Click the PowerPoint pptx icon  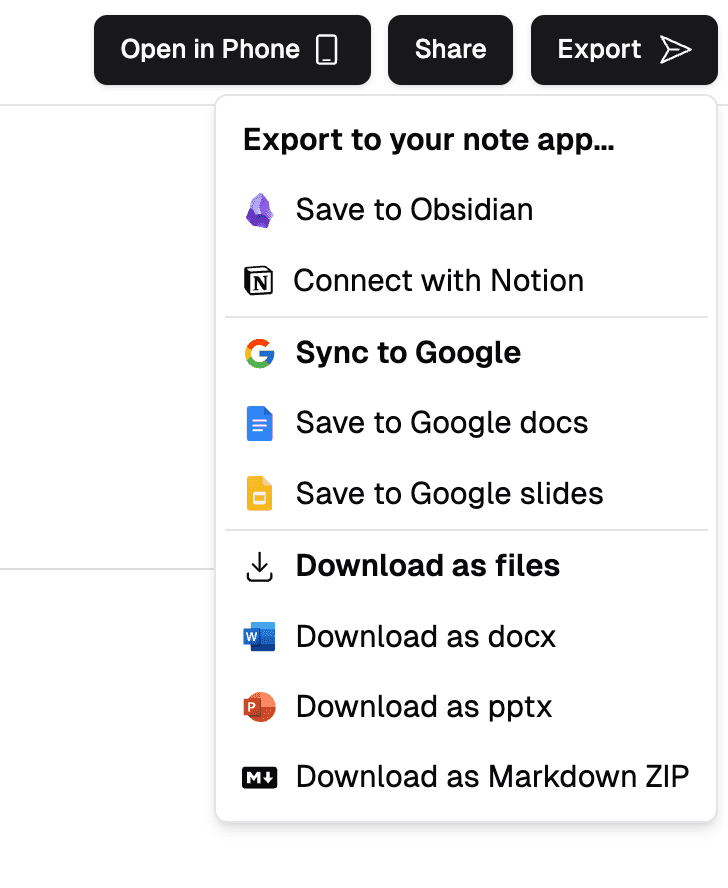[x=259, y=706]
